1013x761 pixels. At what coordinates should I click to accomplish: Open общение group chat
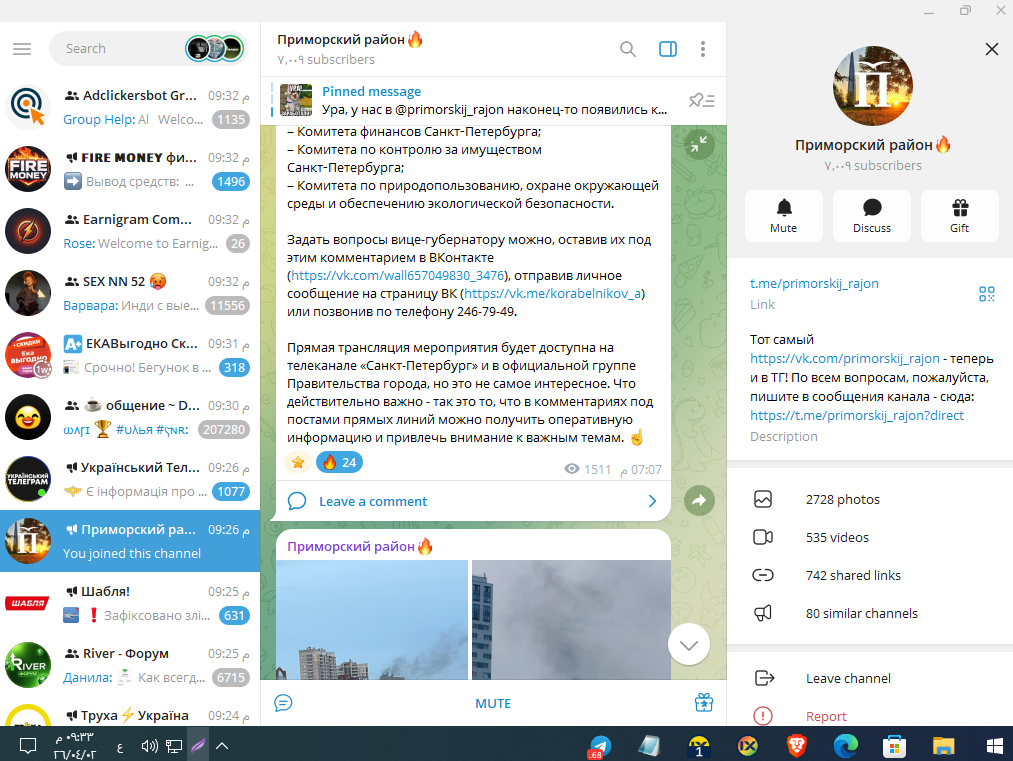[x=130, y=417]
